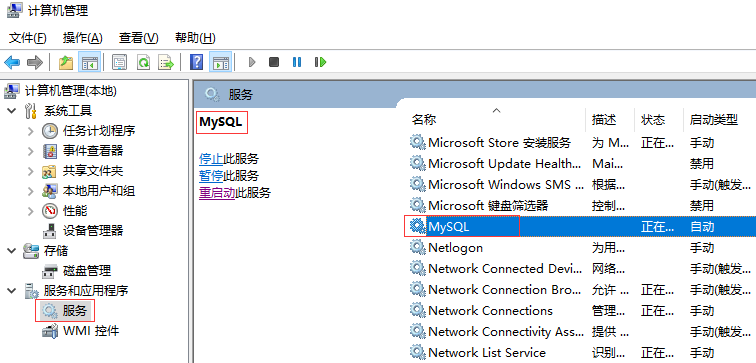Viewport: 756px width, 363px height.
Task: Select the Network Connectivity Ass... row
Action: 582,332
